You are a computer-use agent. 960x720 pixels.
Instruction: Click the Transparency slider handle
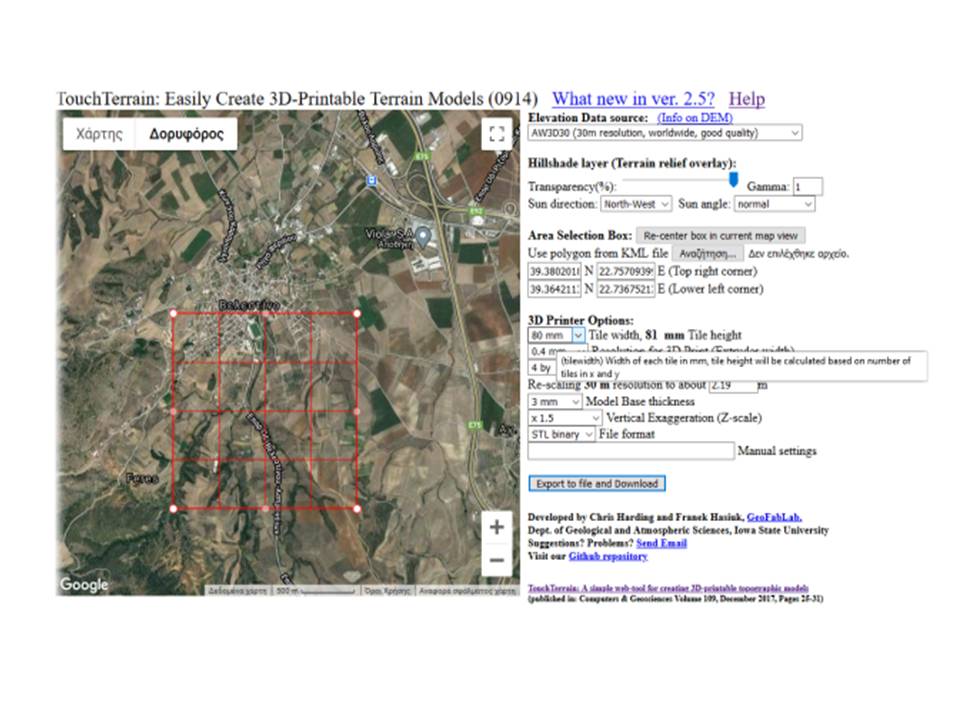point(733,179)
